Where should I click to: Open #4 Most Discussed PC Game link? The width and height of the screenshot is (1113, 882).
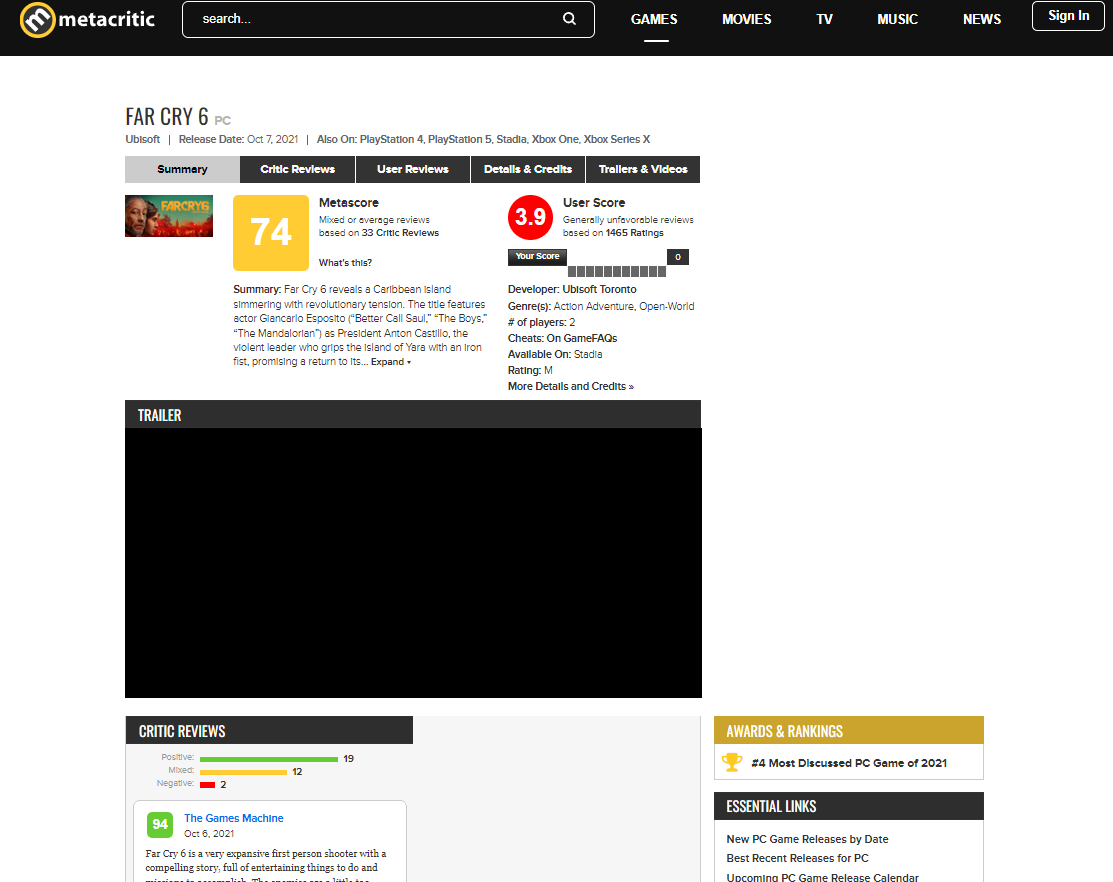849,763
